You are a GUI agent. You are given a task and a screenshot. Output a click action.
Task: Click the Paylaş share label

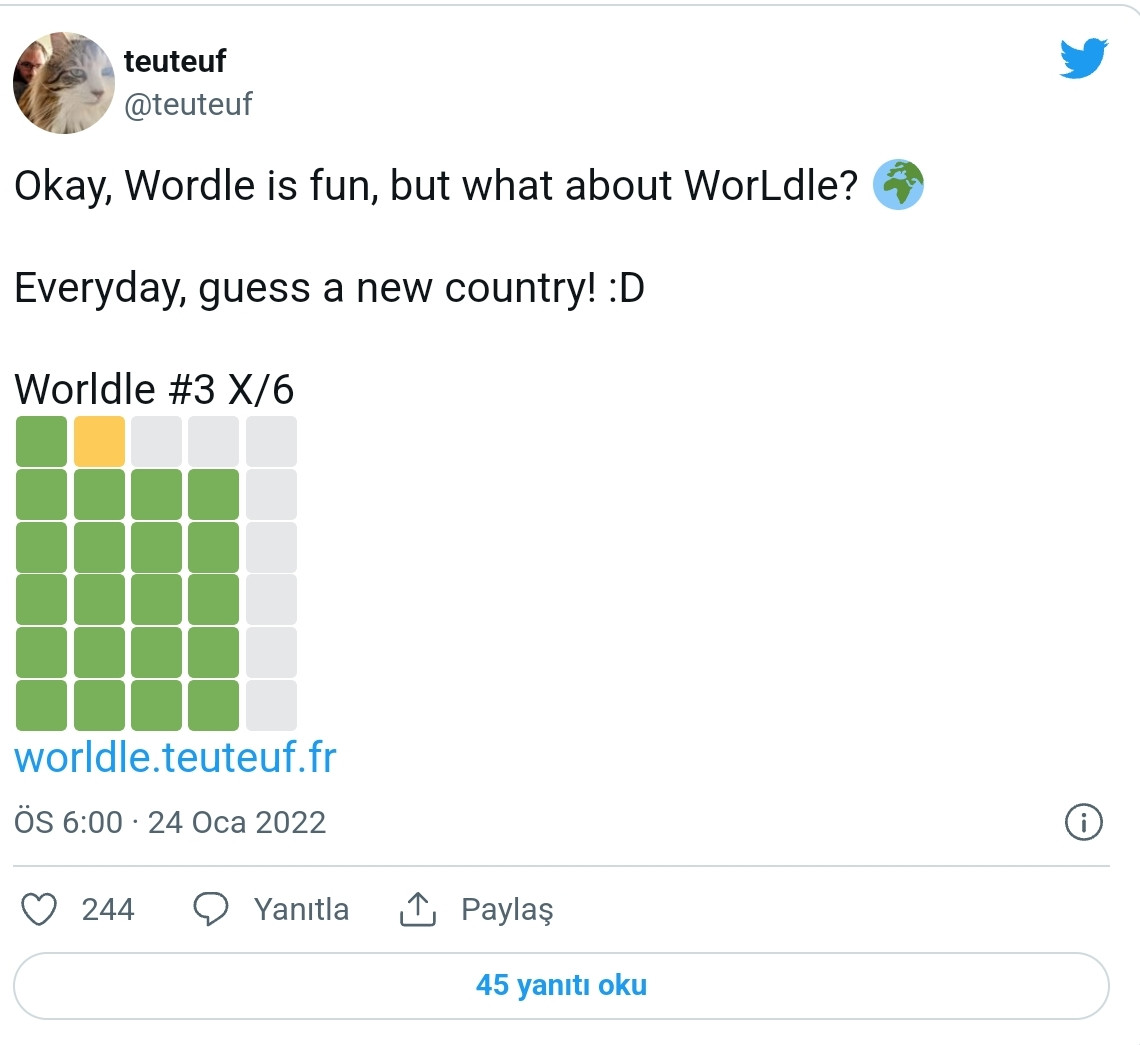(x=507, y=910)
